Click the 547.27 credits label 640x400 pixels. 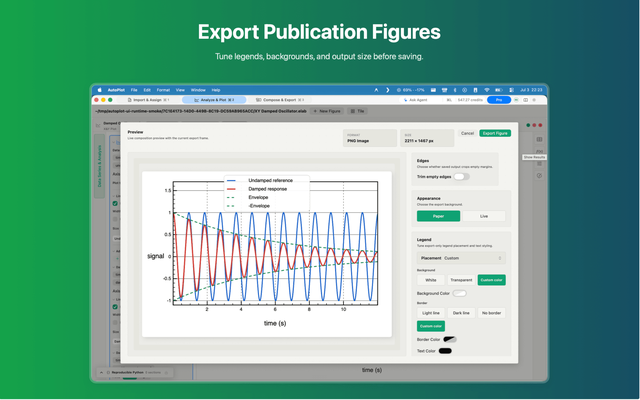[470, 100]
